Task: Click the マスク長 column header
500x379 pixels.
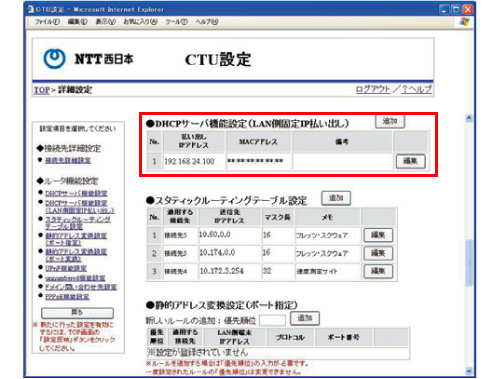Action: (278, 217)
